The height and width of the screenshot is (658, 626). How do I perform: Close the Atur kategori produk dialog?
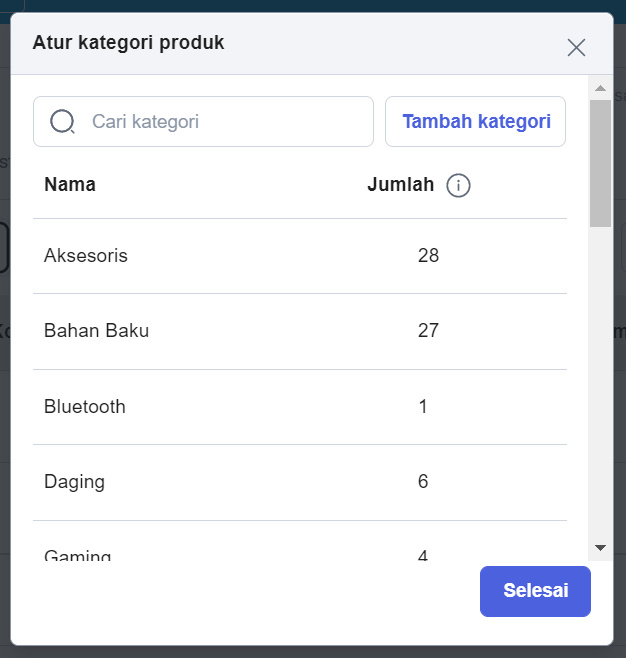pos(576,47)
